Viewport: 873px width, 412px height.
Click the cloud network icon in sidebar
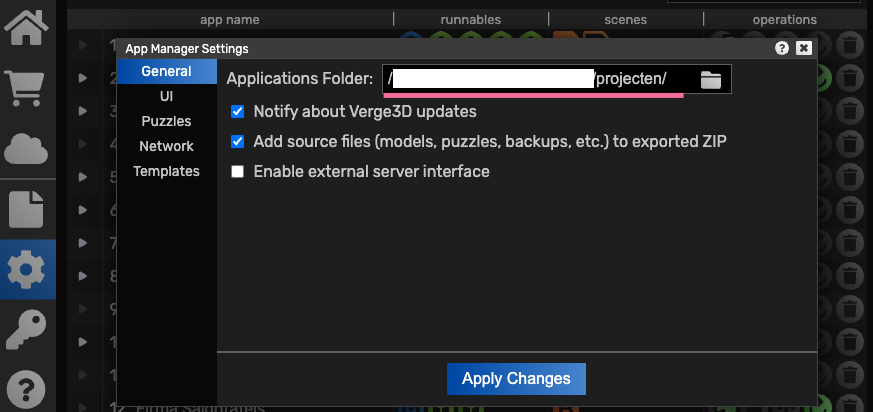(27, 149)
